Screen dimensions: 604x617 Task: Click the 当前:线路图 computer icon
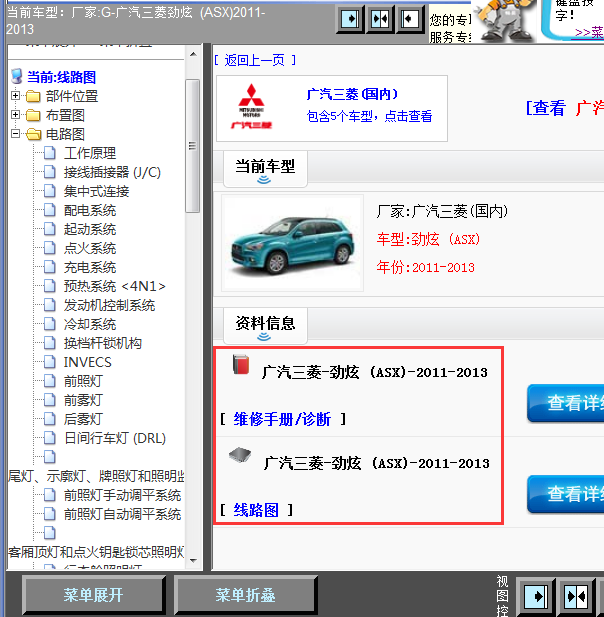tap(17, 76)
